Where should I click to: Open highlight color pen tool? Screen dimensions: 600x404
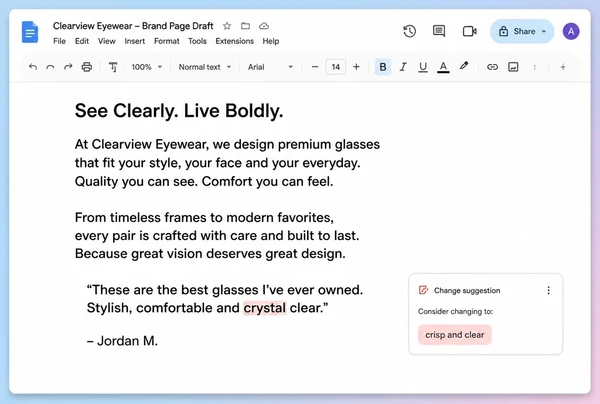464,66
